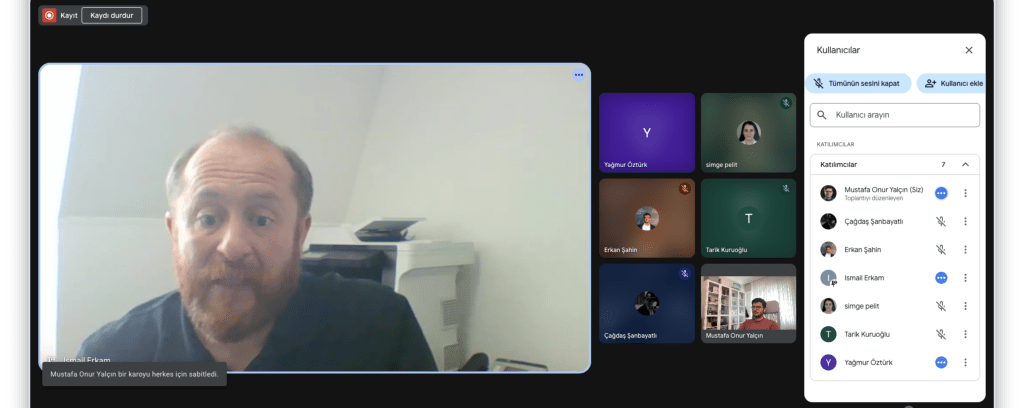Toggle Tarık Kuruoğlu's muted mic in list
This screenshot has width=1024, height=408.
[x=941, y=334]
